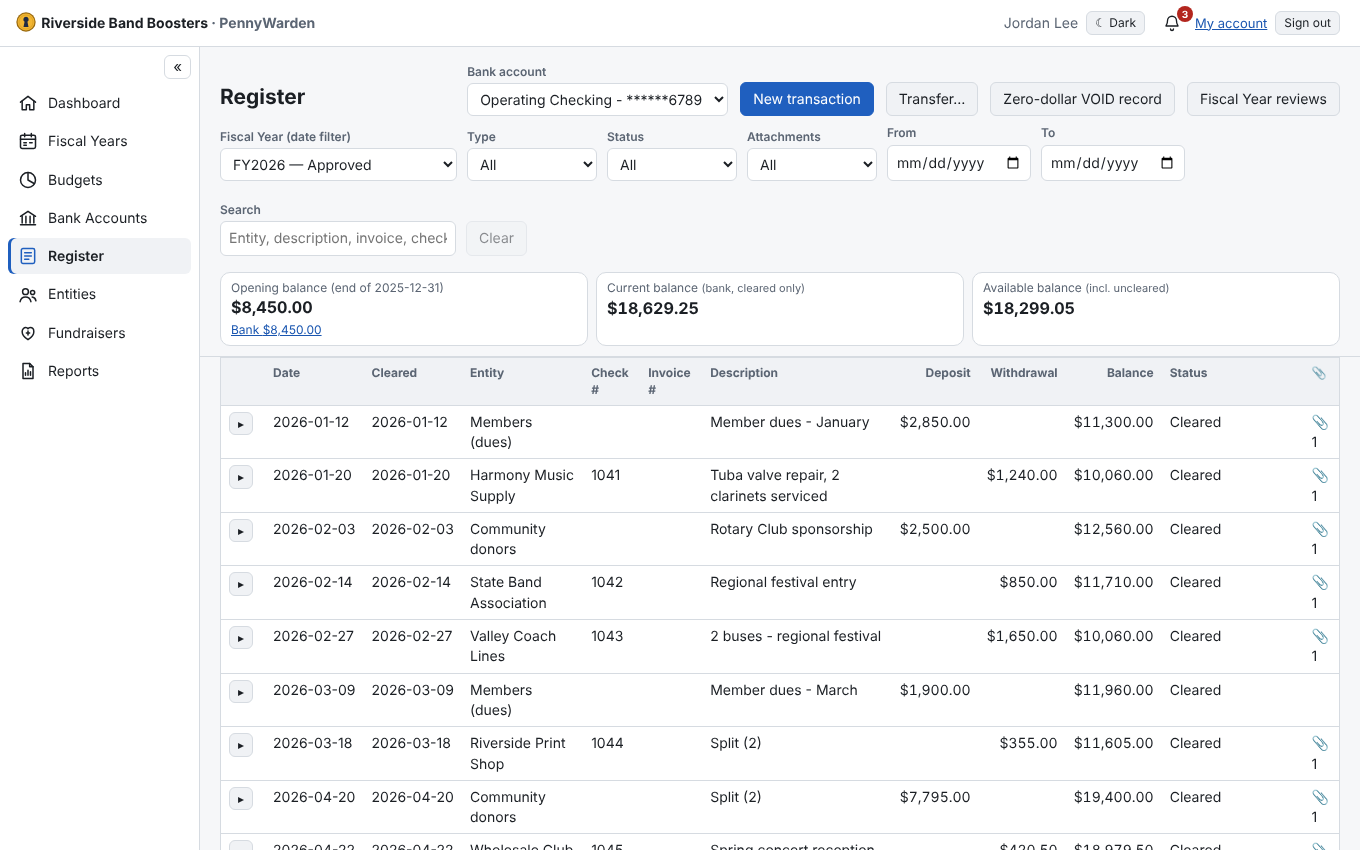This screenshot has width=1360, height=850.
Task: Open attachment paperclip for Regional festival entry
Action: (x=1320, y=582)
